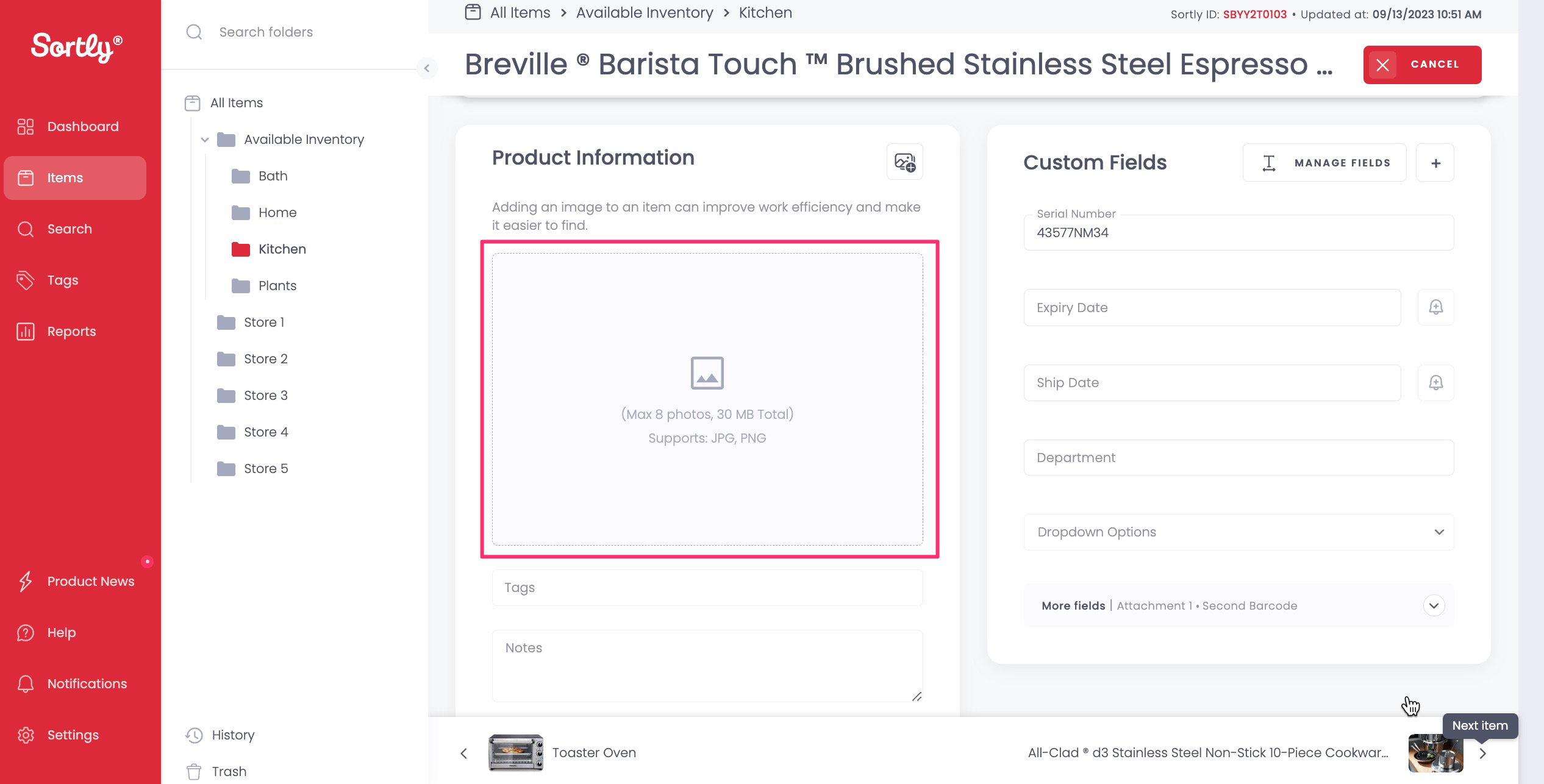Add a custom field with the plus button
This screenshot has height=784, width=1544.
[1435, 163]
